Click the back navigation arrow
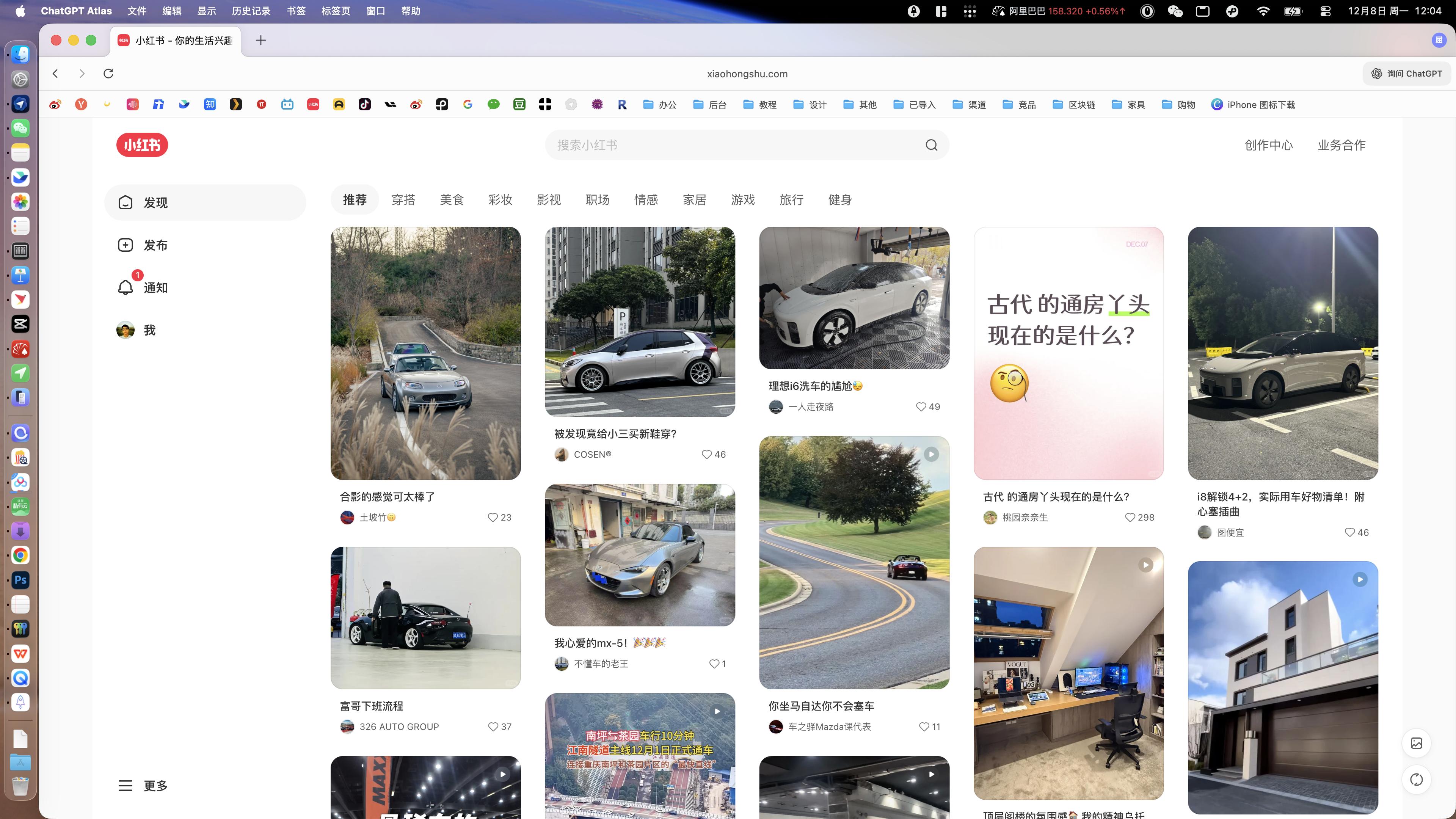Viewport: 1456px width, 819px height. [55, 74]
